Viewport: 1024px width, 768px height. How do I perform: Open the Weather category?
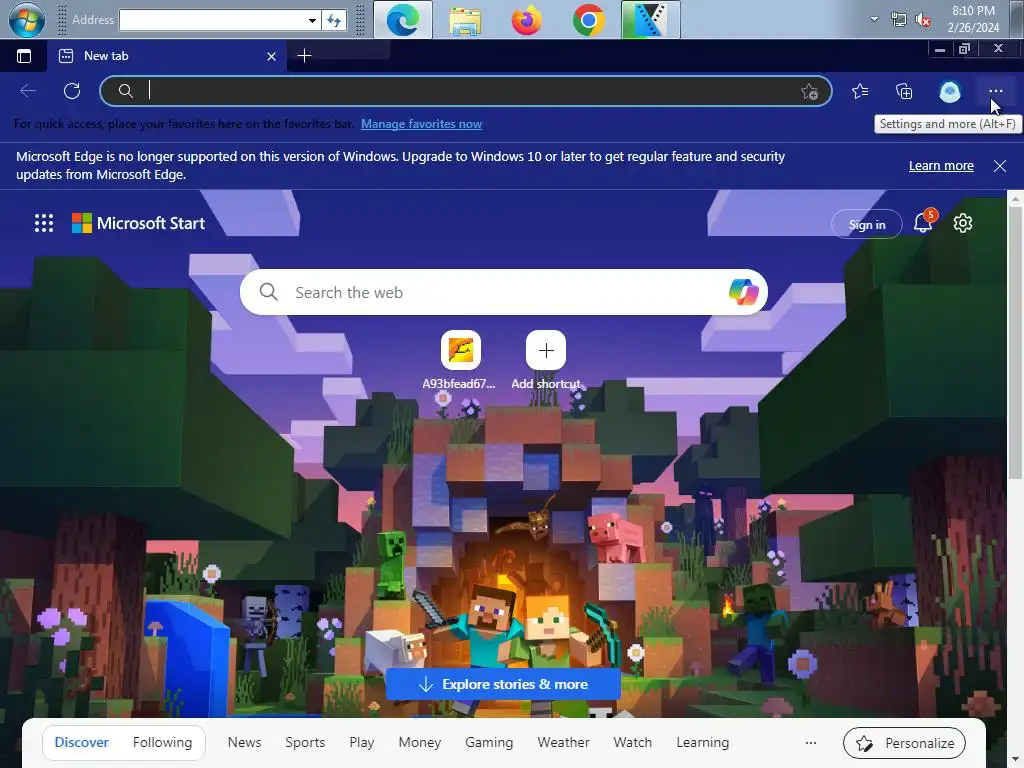tap(563, 743)
